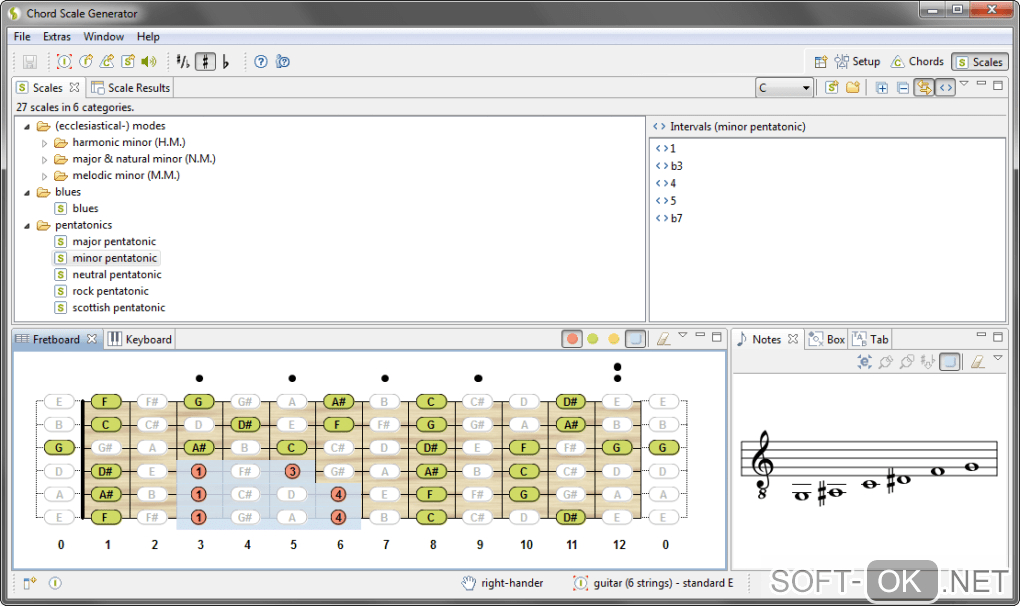Toggle the sound speaker icon
The image size is (1020, 606).
coord(149,62)
